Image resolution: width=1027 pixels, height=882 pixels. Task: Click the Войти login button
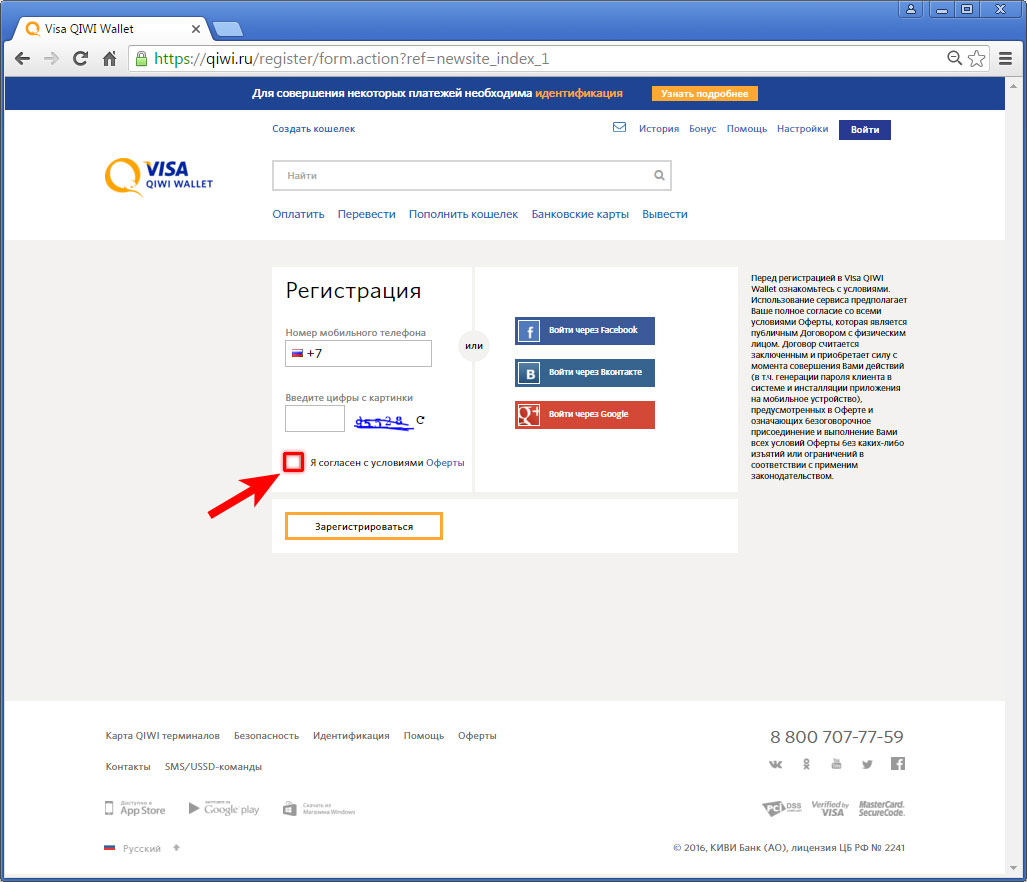point(865,130)
